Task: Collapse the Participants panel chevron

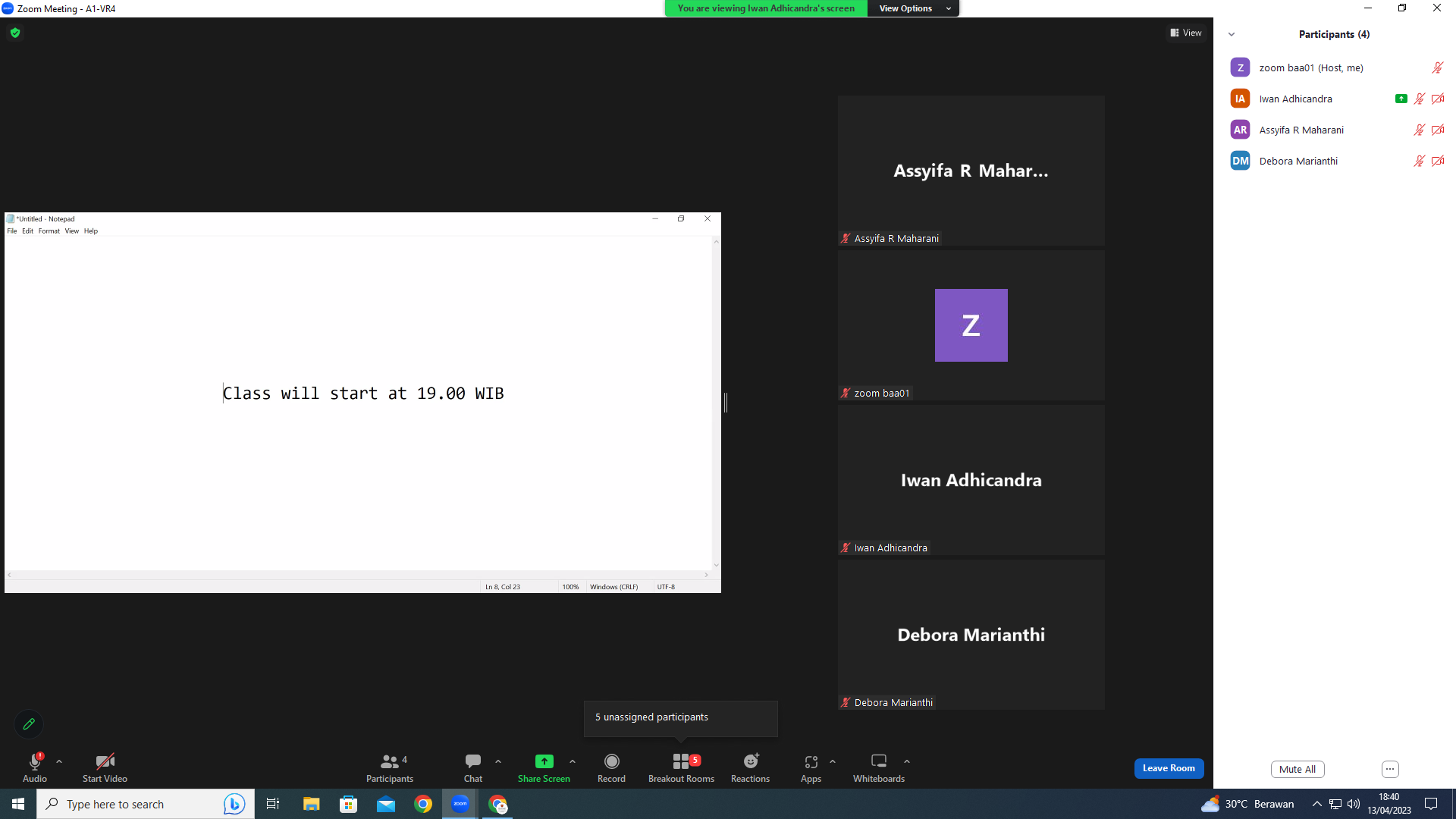Action: (1232, 34)
